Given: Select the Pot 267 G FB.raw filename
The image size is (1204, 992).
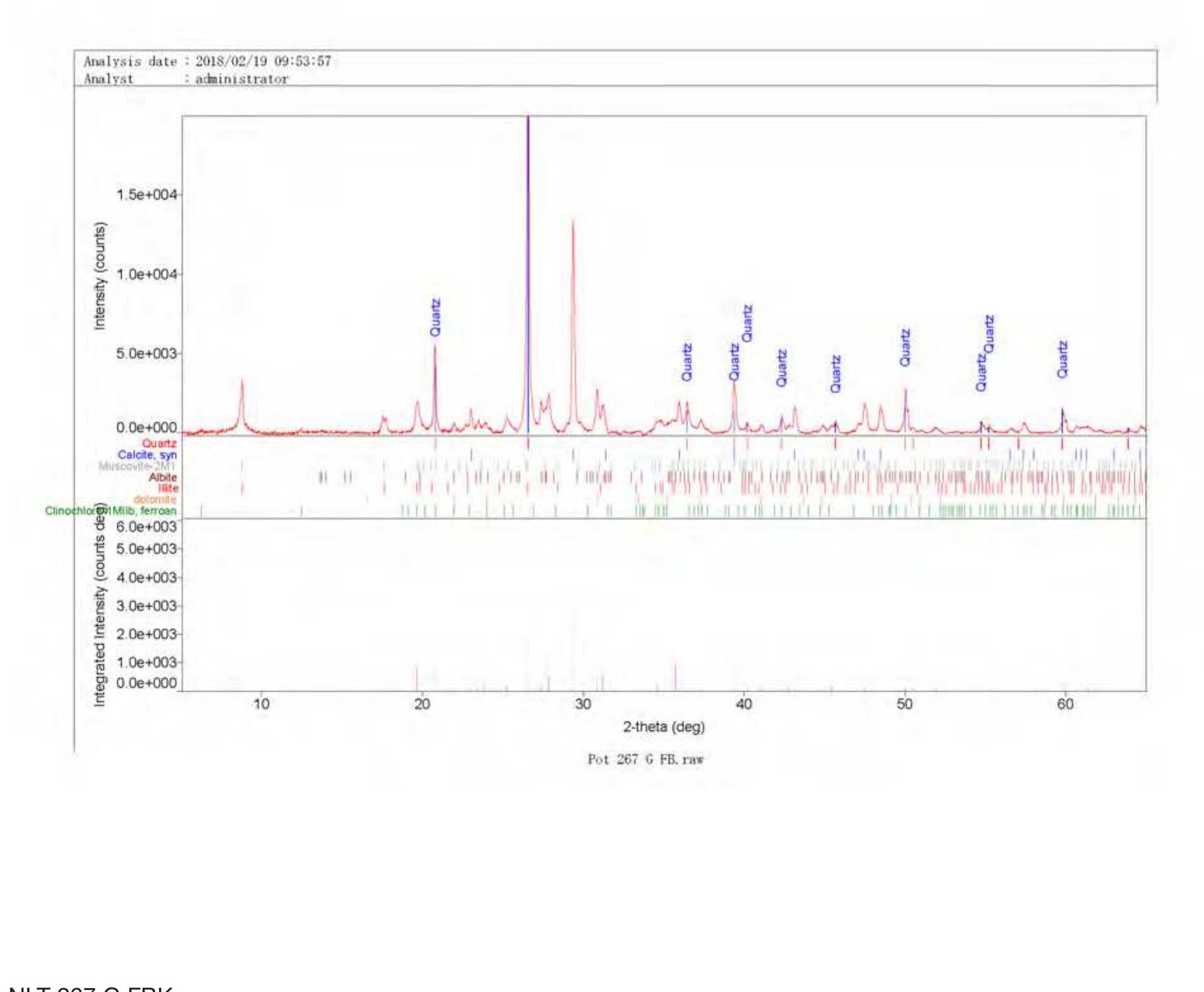Looking at the screenshot, I should tap(645, 760).
